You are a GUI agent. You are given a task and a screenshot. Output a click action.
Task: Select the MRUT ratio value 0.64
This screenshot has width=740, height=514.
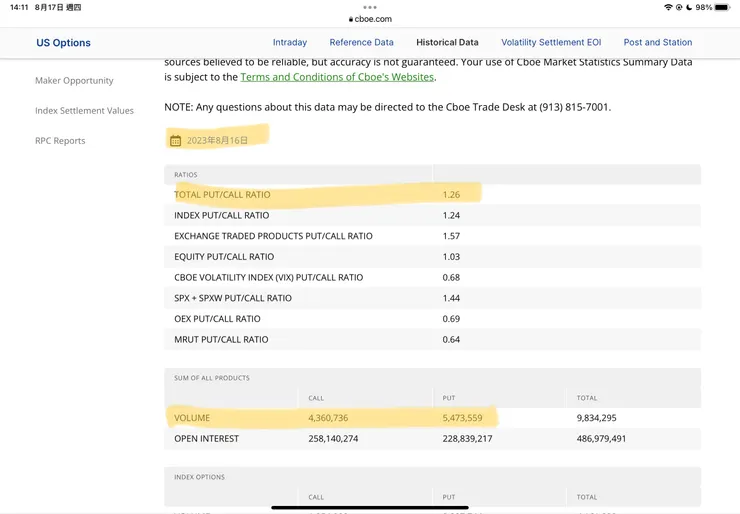451,340
